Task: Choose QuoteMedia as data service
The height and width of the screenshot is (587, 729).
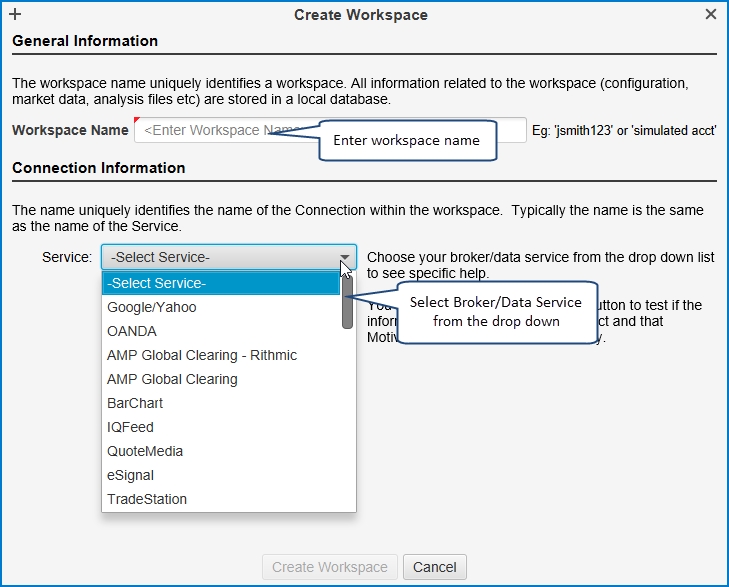Action: pos(145,451)
